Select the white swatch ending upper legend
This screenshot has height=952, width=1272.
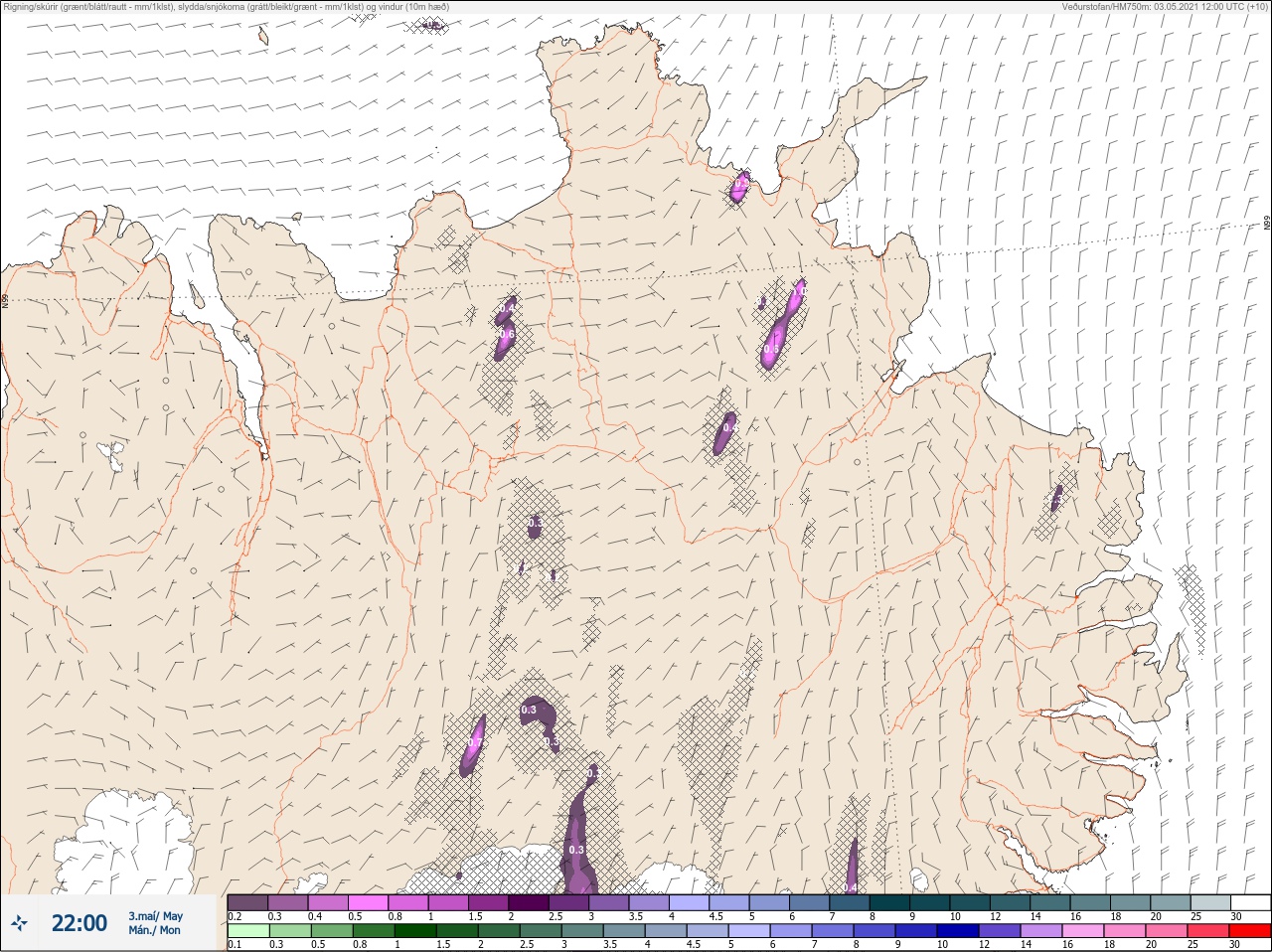pos(1249,902)
